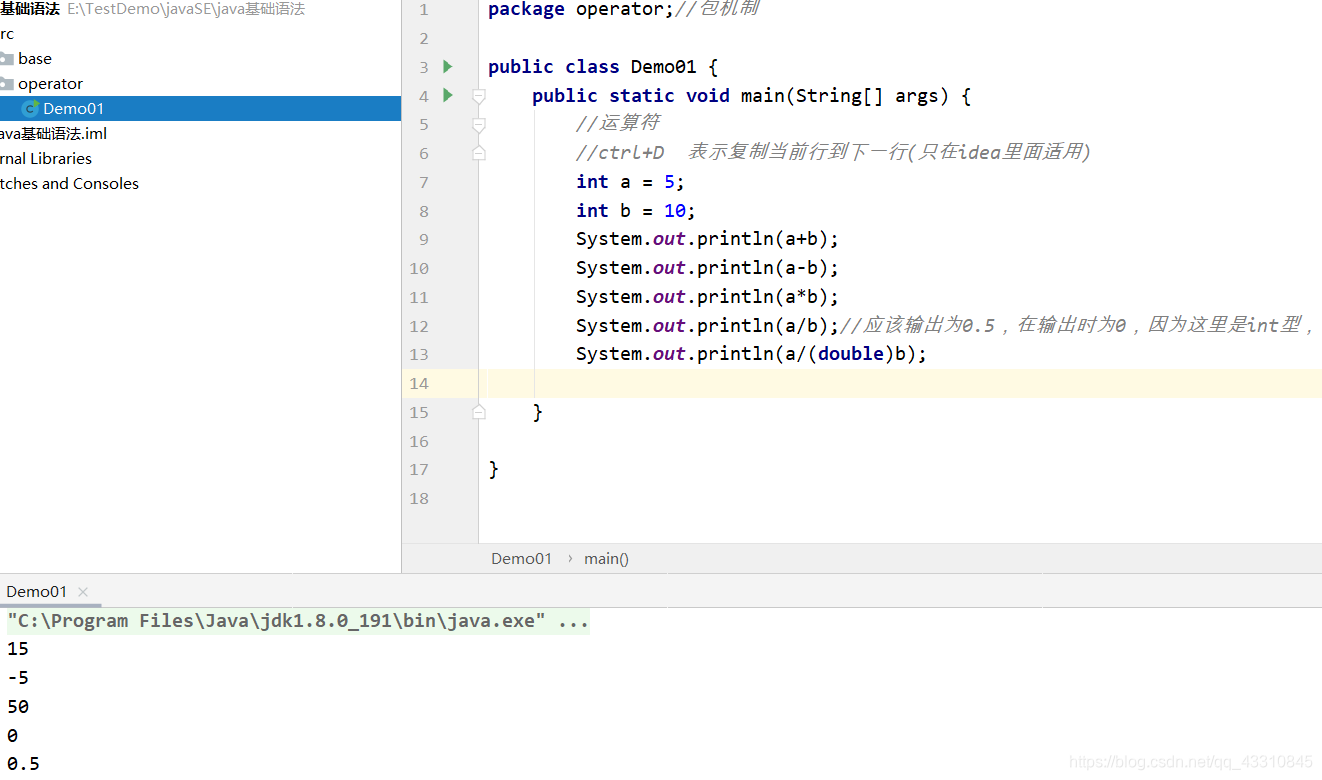This screenshot has width=1322, height=780.
Task: Click the Demo01 class icon in tree
Action: [x=30, y=109]
